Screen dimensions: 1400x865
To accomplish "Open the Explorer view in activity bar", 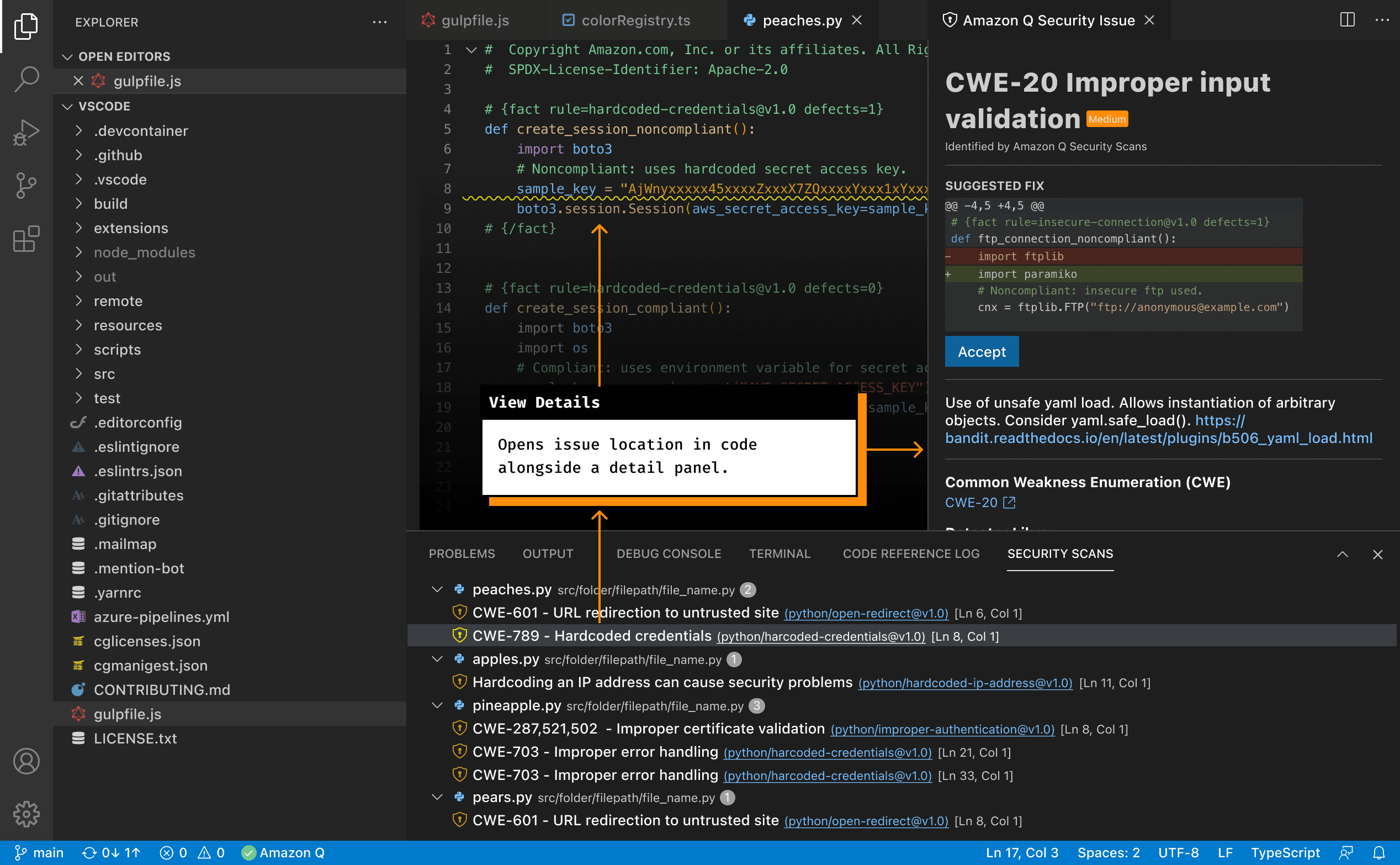I will [26, 26].
